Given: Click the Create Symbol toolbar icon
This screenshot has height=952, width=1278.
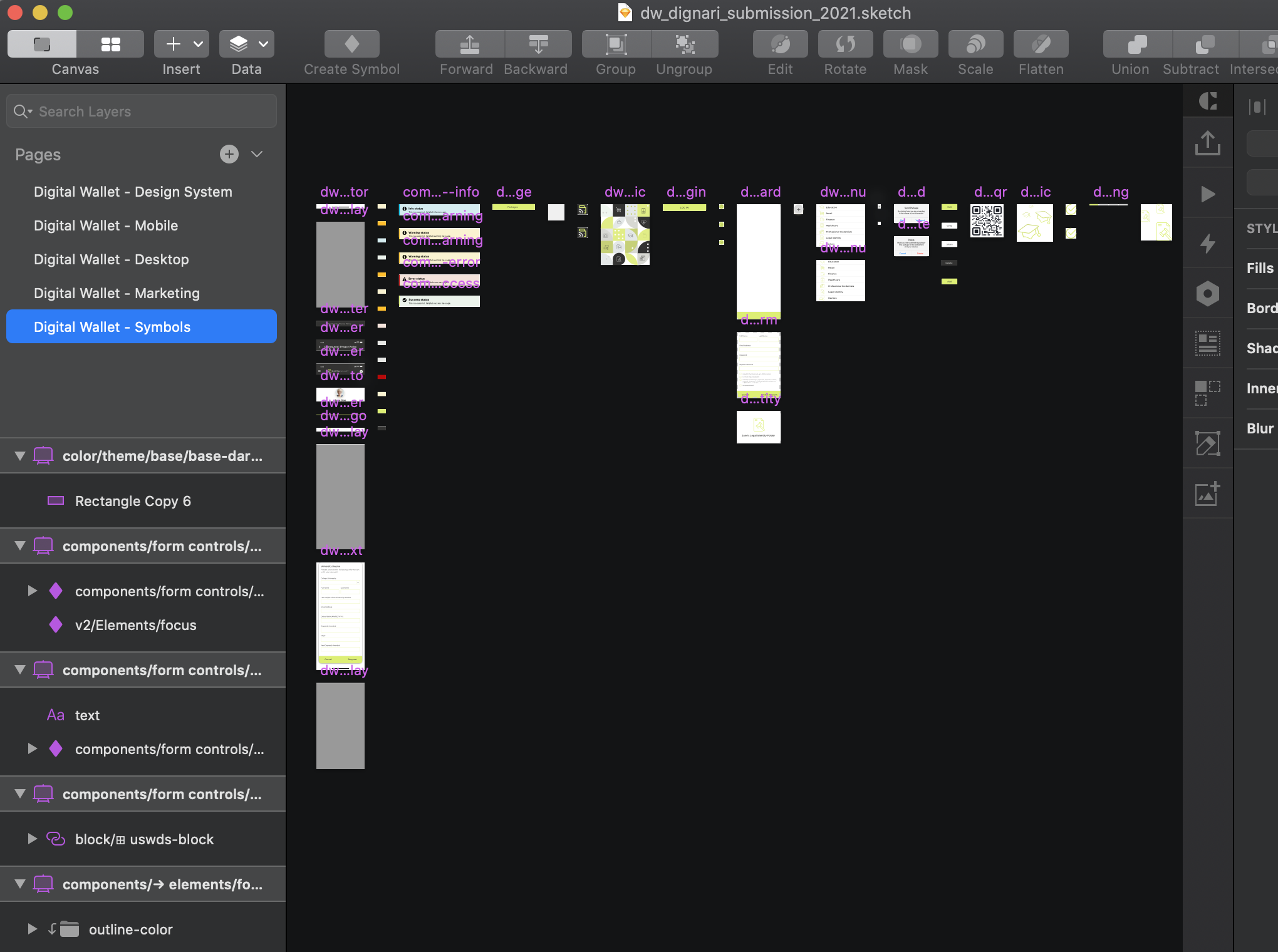Looking at the screenshot, I should 351,44.
